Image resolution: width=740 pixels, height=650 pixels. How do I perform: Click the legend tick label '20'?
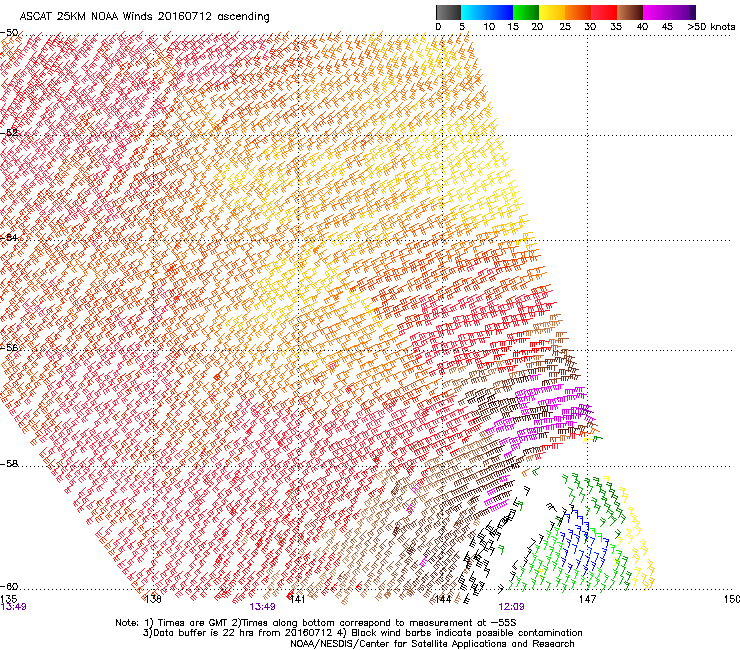point(537,27)
